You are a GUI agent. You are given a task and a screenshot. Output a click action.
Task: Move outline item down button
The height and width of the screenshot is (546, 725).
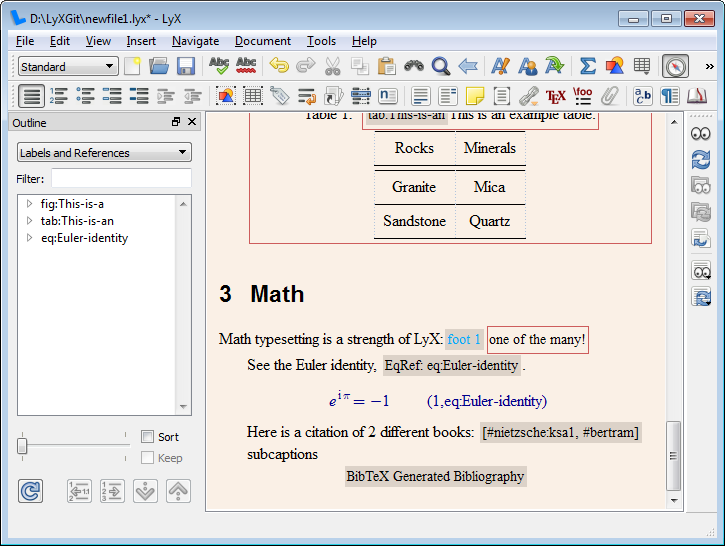pyautogui.click(x=145, y=491)
